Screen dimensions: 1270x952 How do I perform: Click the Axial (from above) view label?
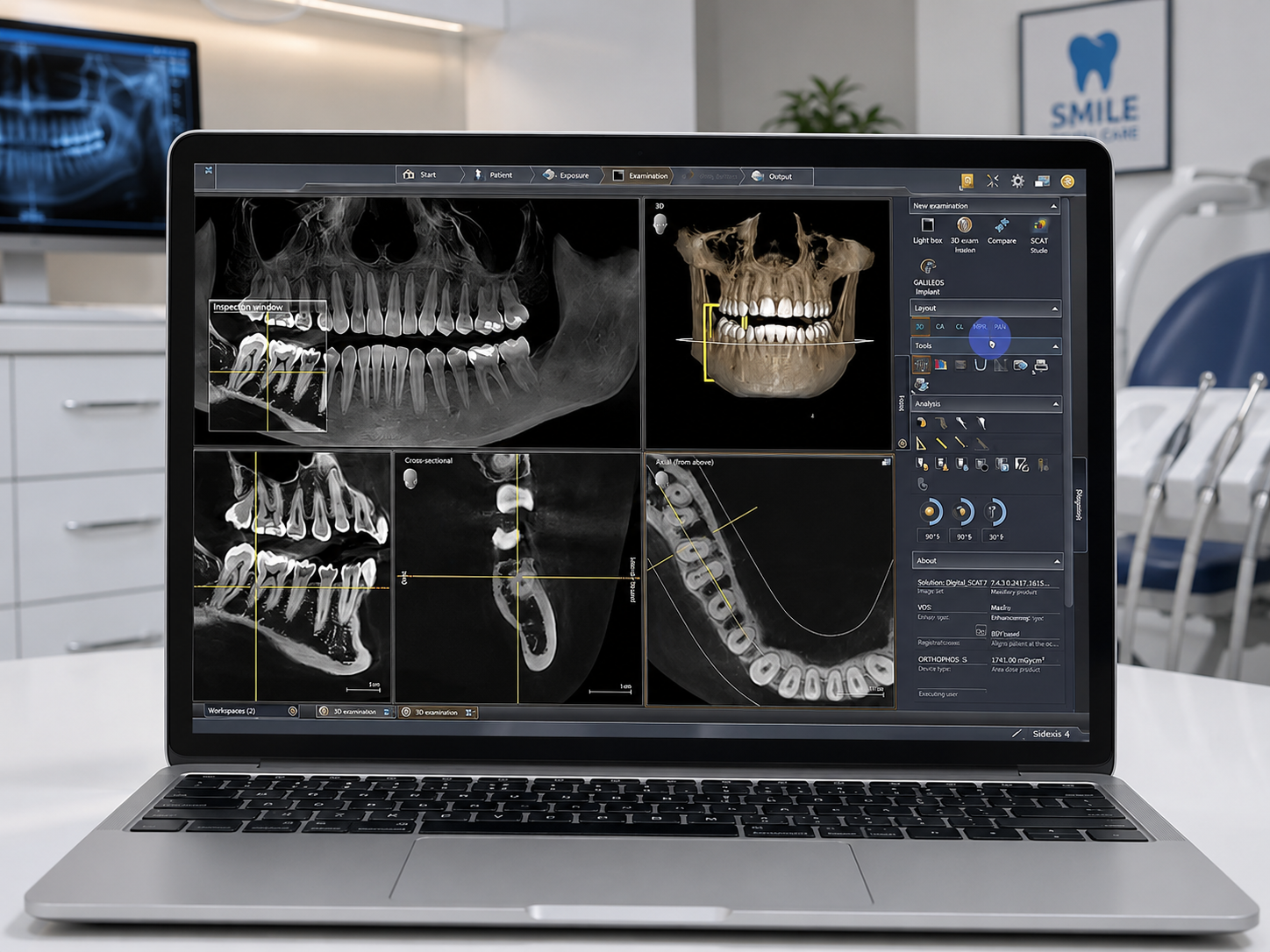pos(684,462)
